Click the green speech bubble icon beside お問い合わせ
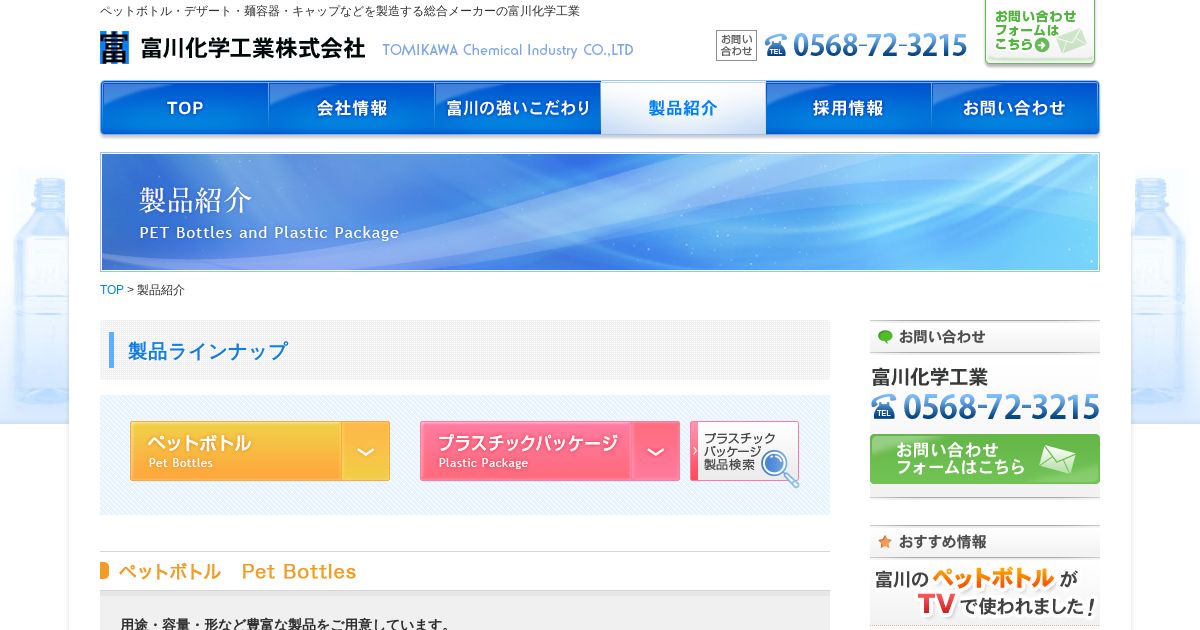The image size is (1200, 630). [885, 337]
